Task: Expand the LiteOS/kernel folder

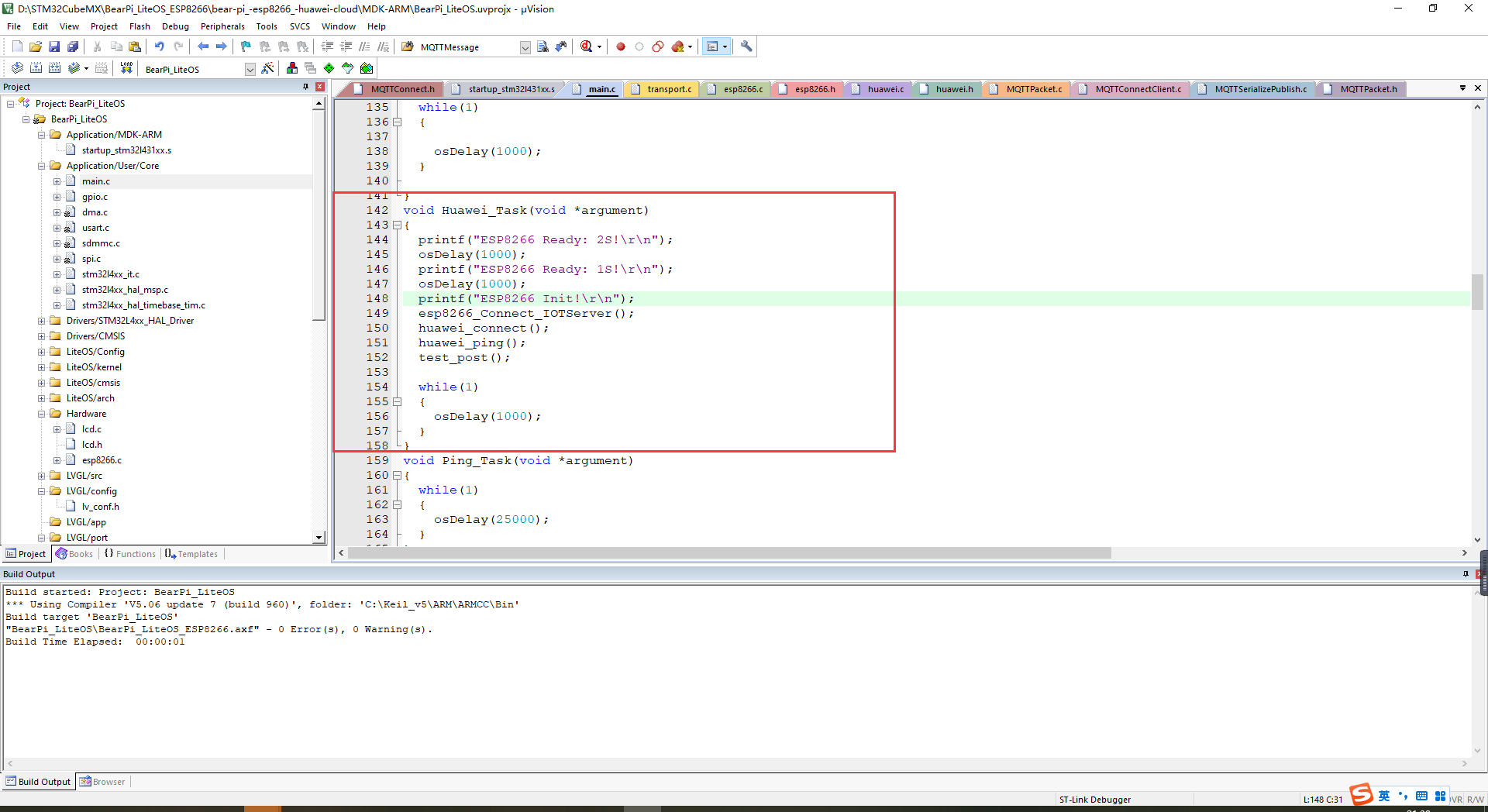Action: point(42,367)
